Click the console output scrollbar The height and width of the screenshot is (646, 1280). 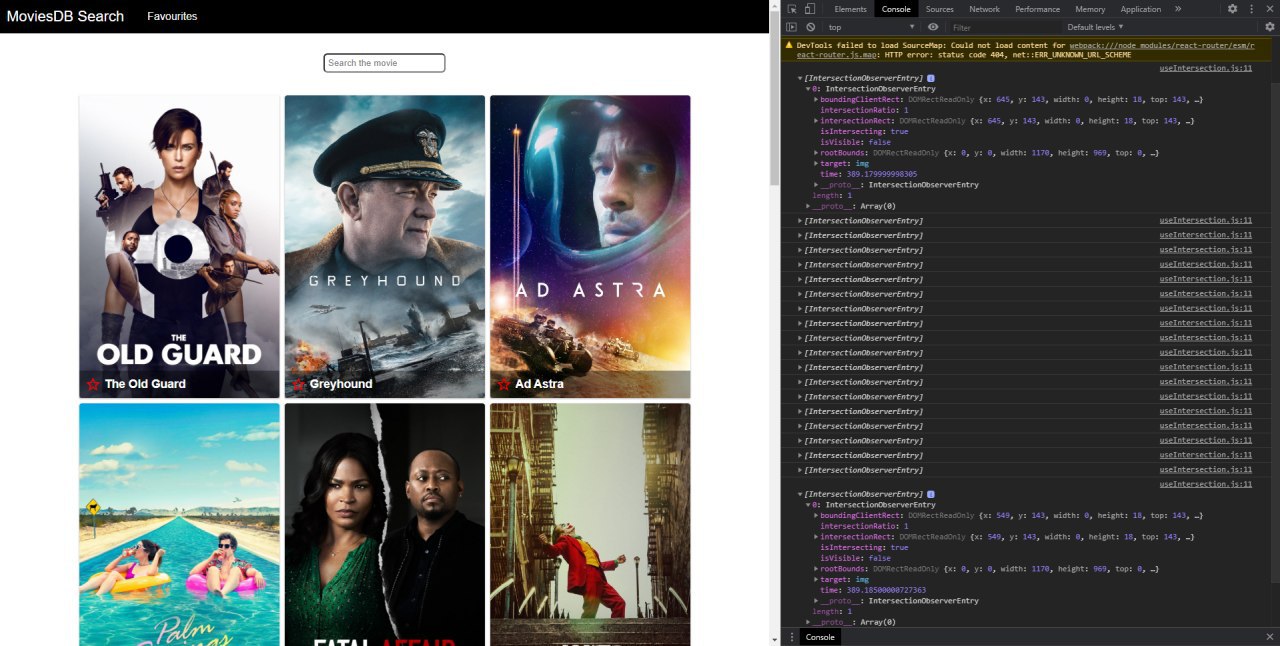pos(1274,332)
